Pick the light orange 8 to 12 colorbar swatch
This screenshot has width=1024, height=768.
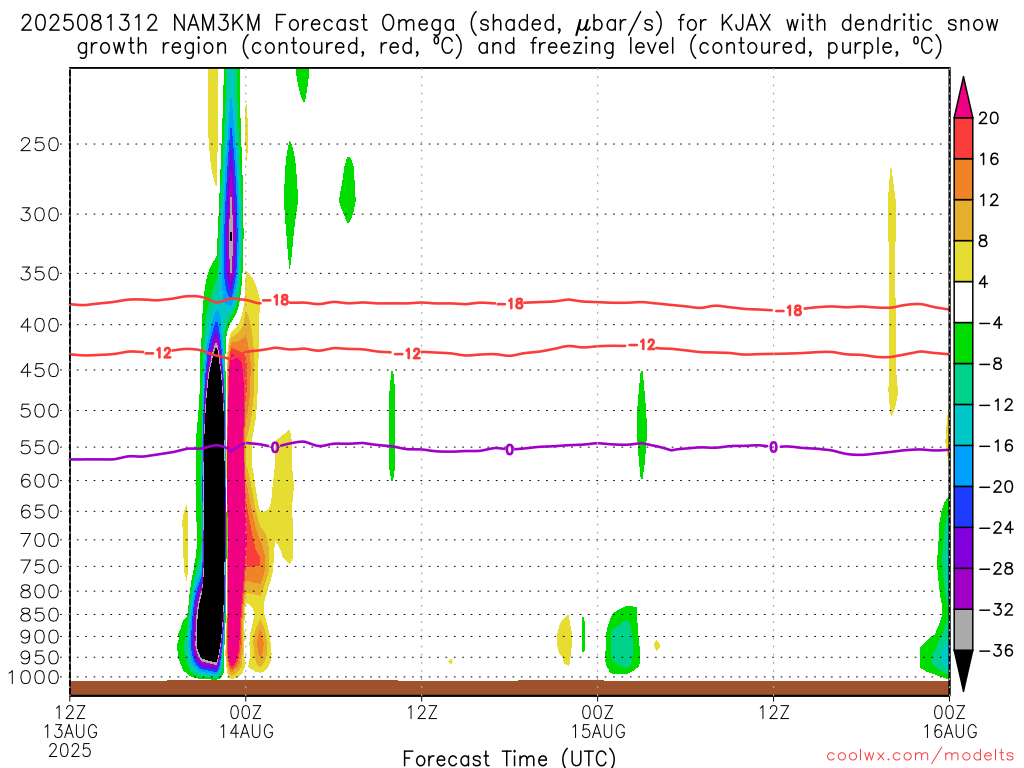(x=963, y=220)
